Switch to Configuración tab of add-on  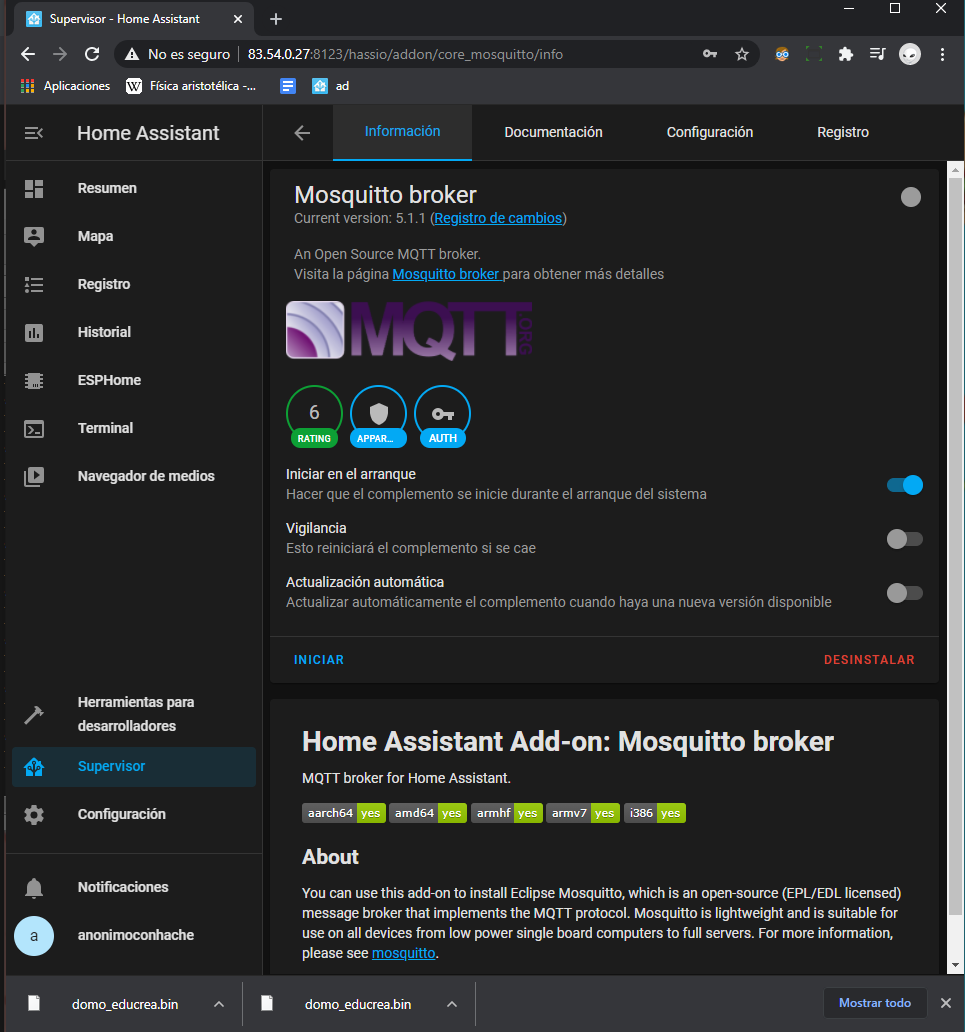click(x=710, y=132)
